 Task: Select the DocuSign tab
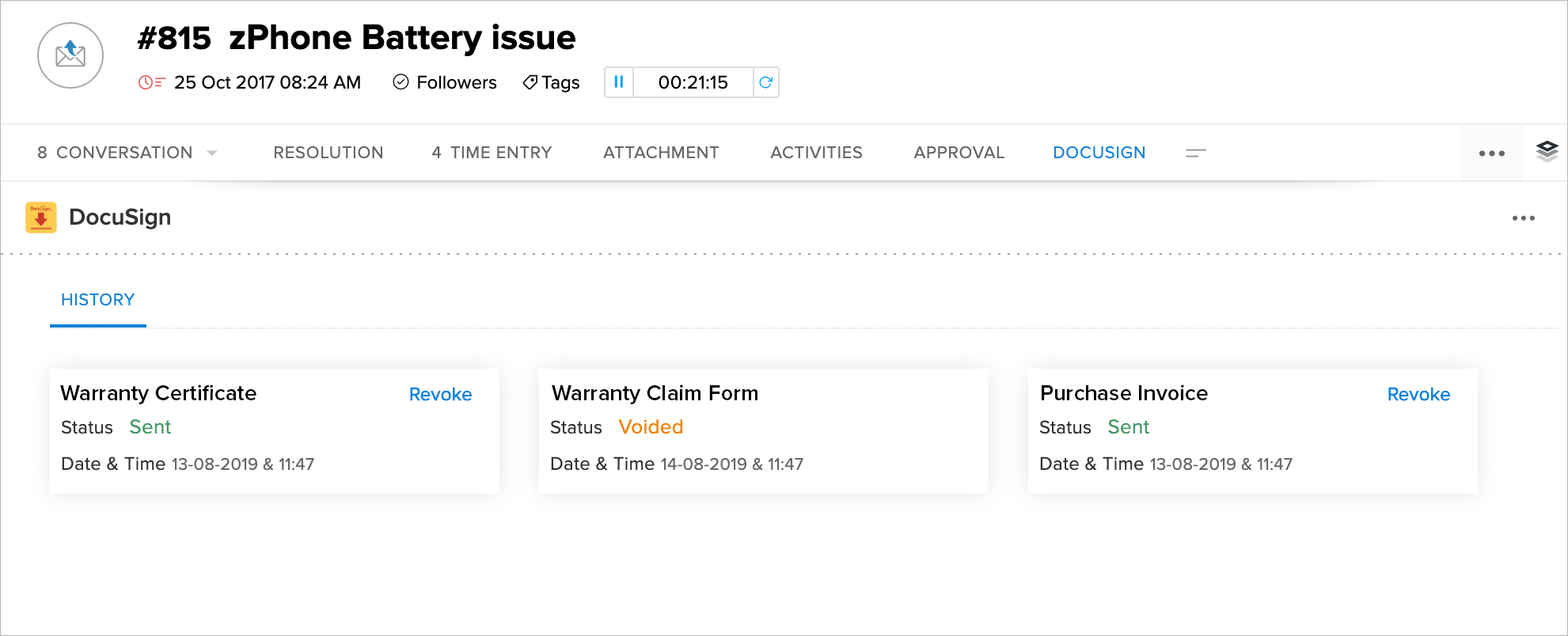(x=1099, y=153)
